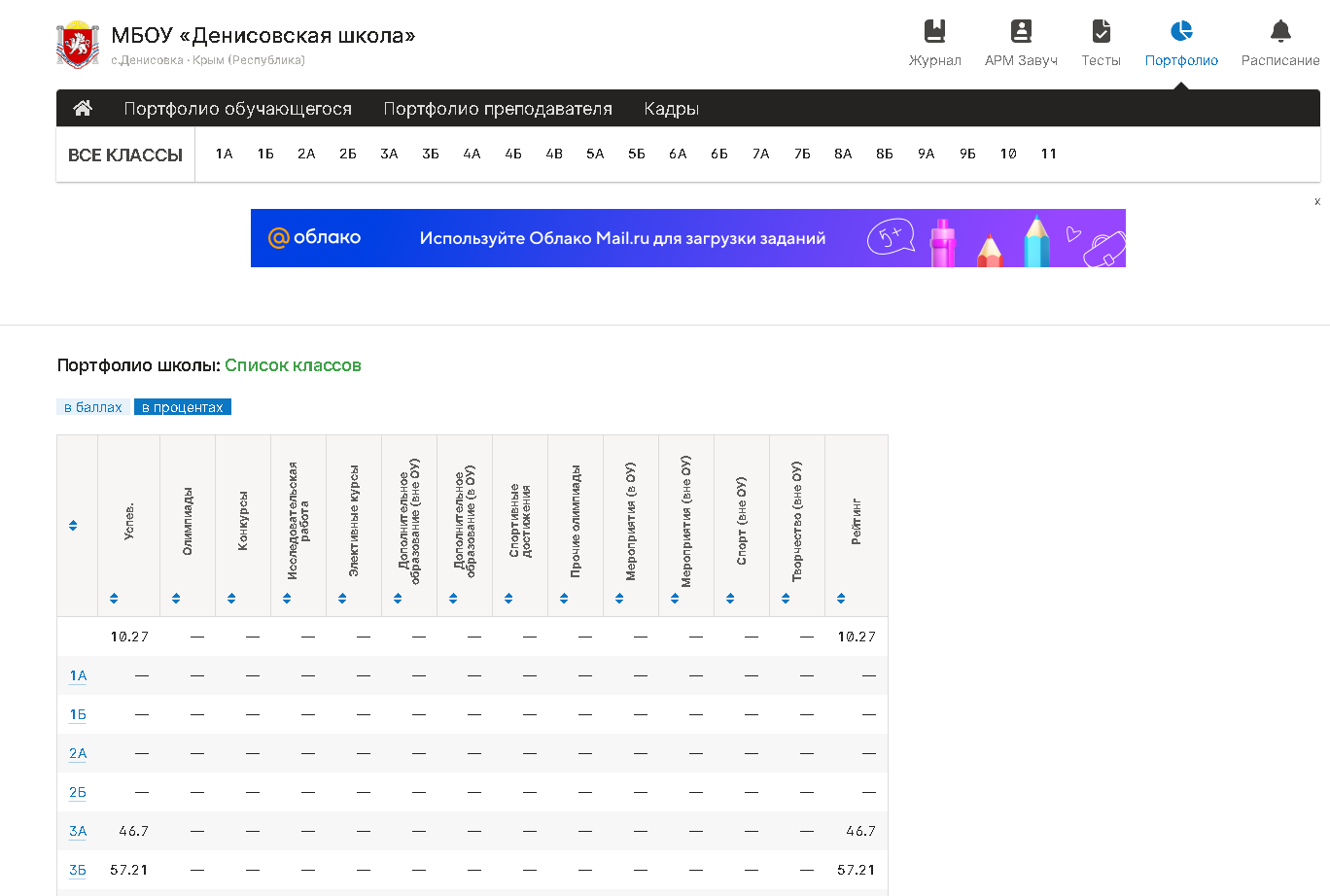Switch view to в процентах

183,407
